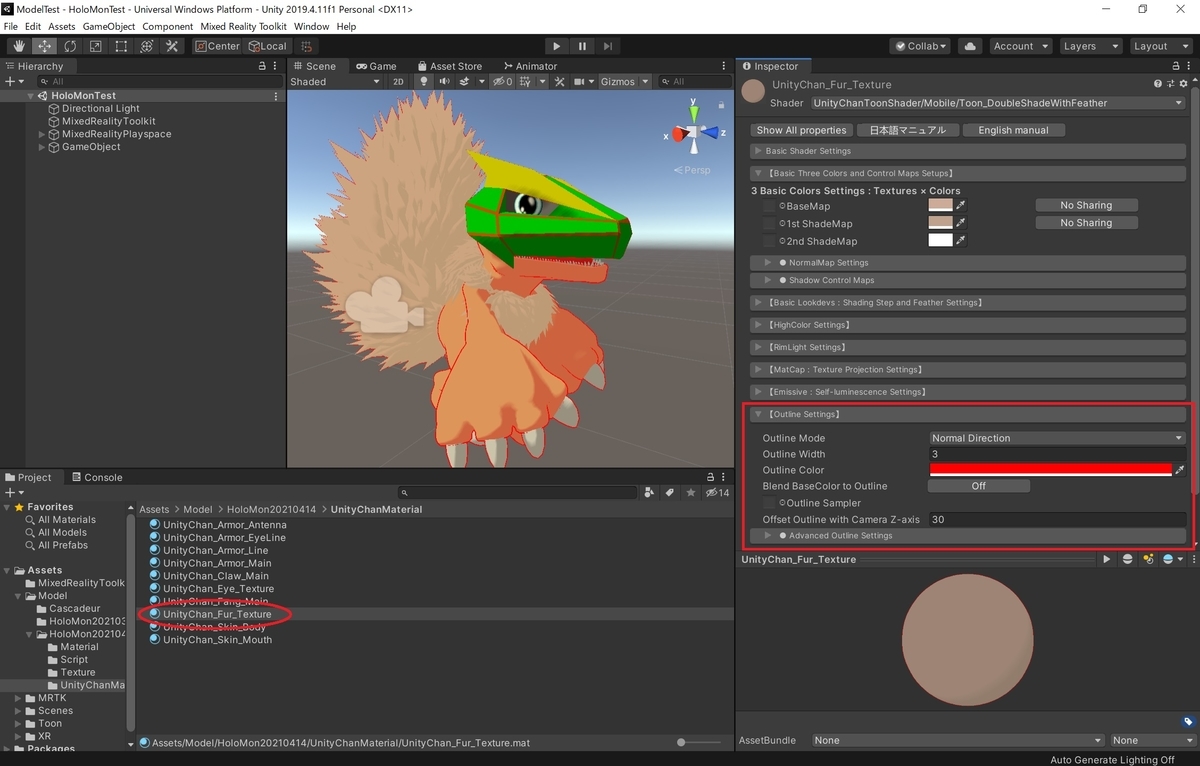This screenshot has height=766, width=1200.
Task: Select the Rect tool
Action: [x=121, y=46]
